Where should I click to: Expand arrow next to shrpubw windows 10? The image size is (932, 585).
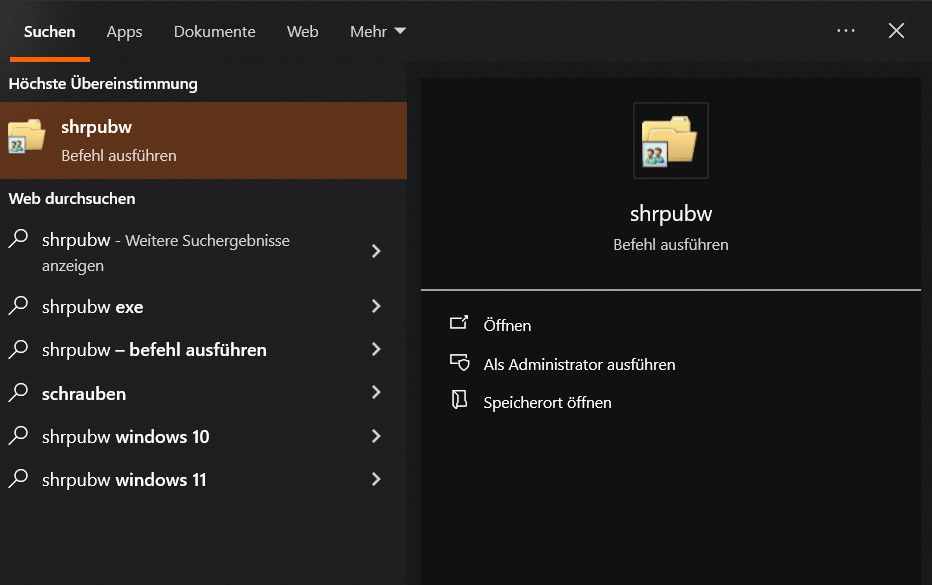tap(376, 436)
